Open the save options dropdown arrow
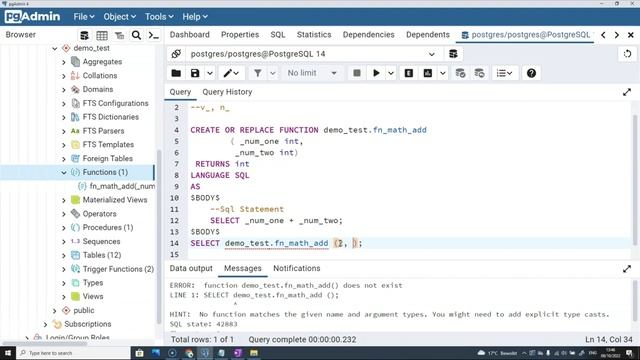This screenshot has height=360, width=640. (x=210, y=73)
